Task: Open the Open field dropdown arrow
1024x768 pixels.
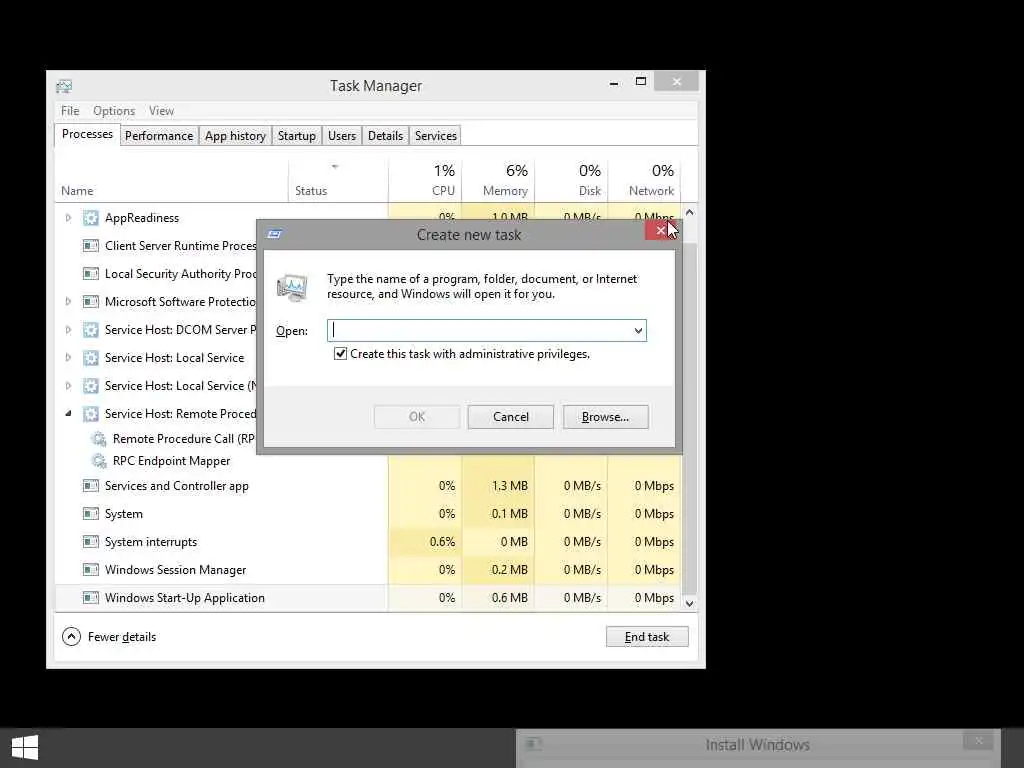Action: tap(638, 330)
